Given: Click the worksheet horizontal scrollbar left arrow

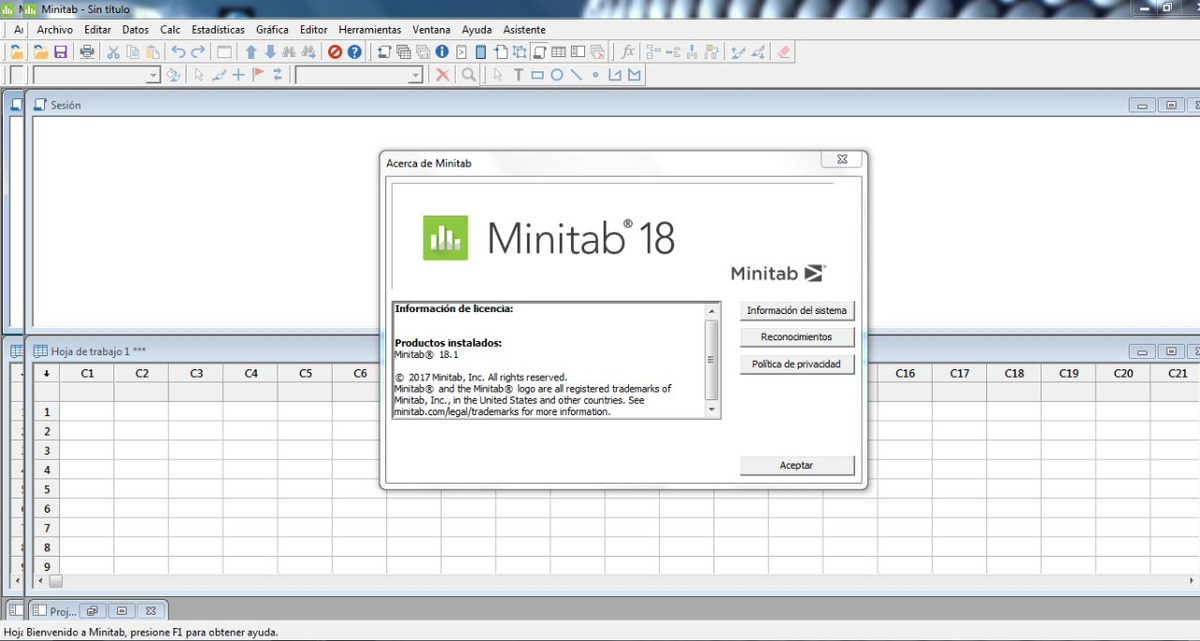Looking at the screenshot, I should (41, 580).
